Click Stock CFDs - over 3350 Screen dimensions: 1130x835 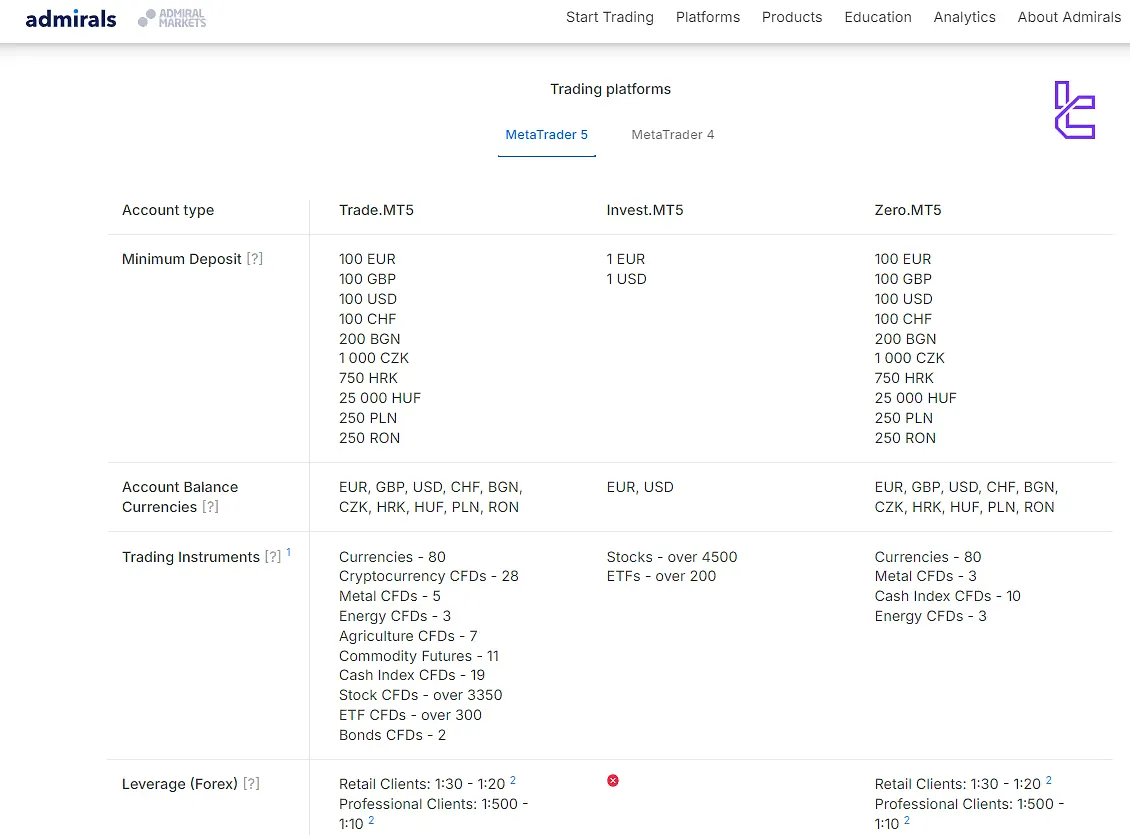click(420, 695)
